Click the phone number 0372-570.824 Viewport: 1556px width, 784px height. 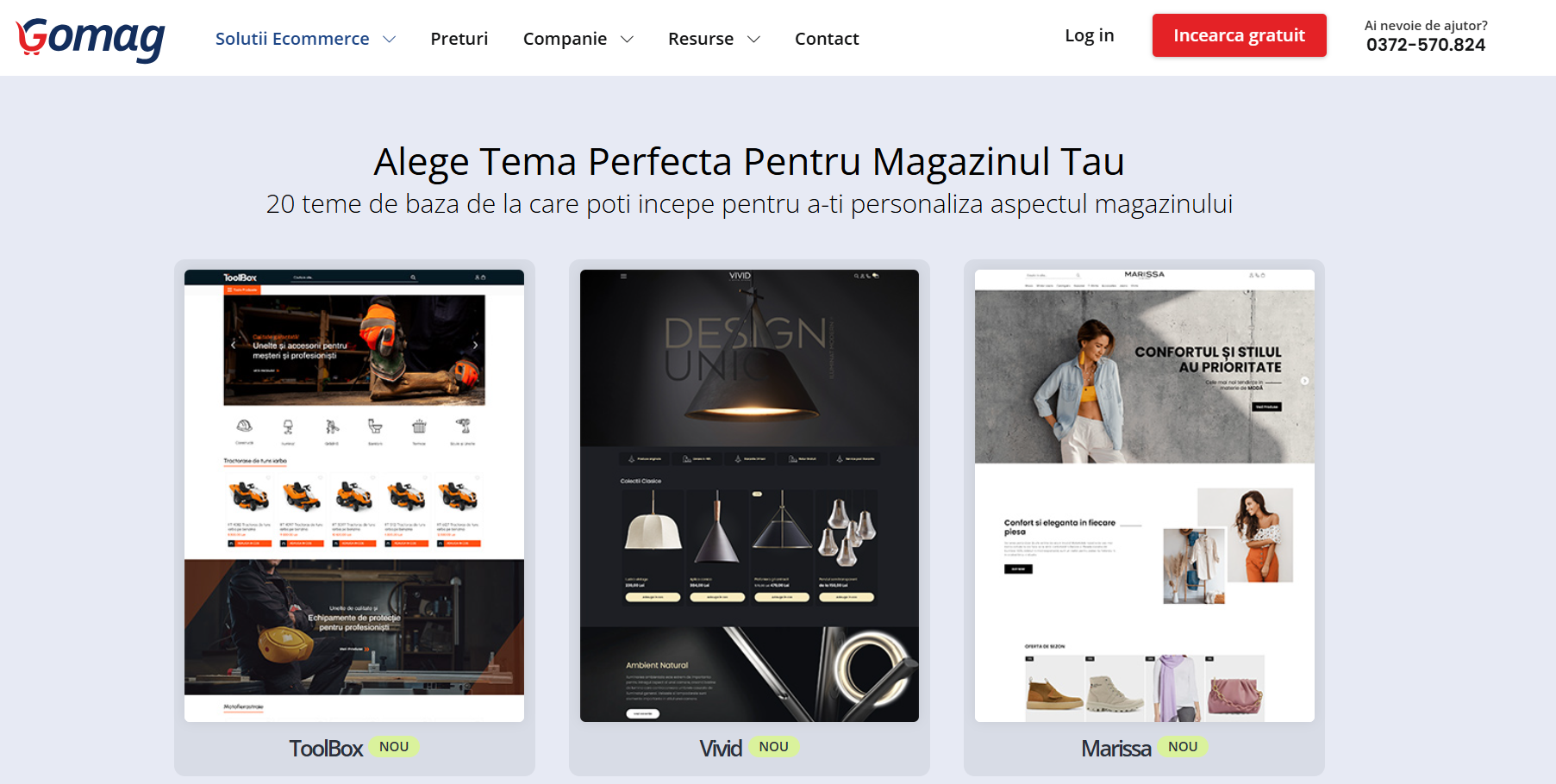point(1425,45)
